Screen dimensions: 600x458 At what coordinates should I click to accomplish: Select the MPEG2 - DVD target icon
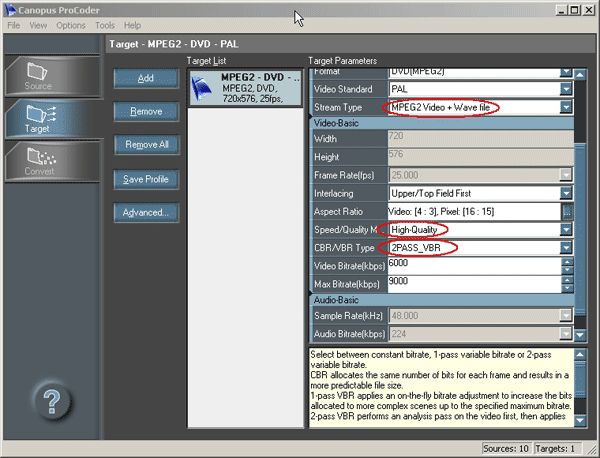(201, 88)
